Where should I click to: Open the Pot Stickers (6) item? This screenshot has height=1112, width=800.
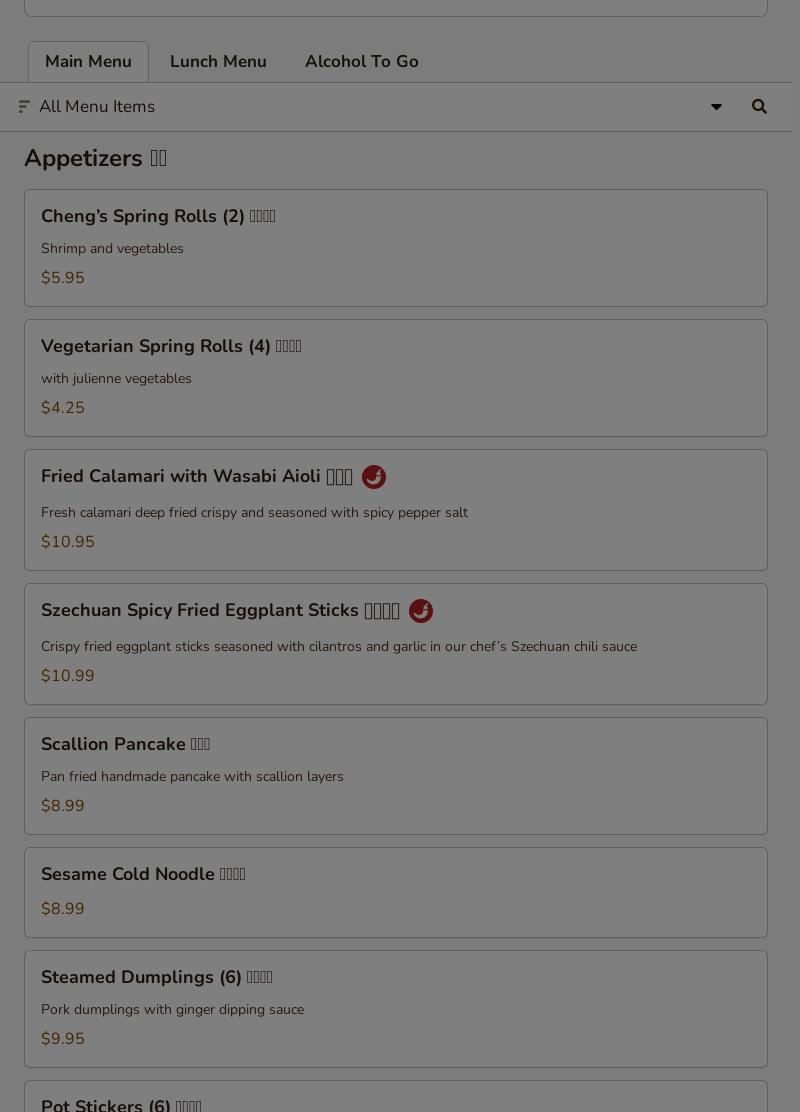tap(396, 1096)
